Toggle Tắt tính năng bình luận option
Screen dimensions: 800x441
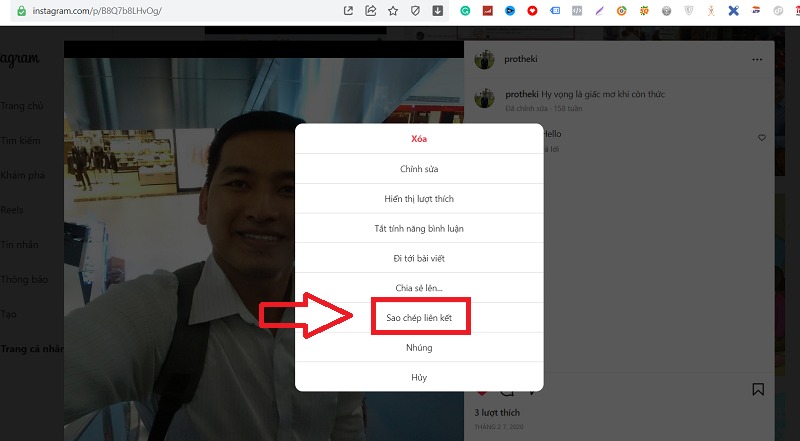tap(418, 229)
